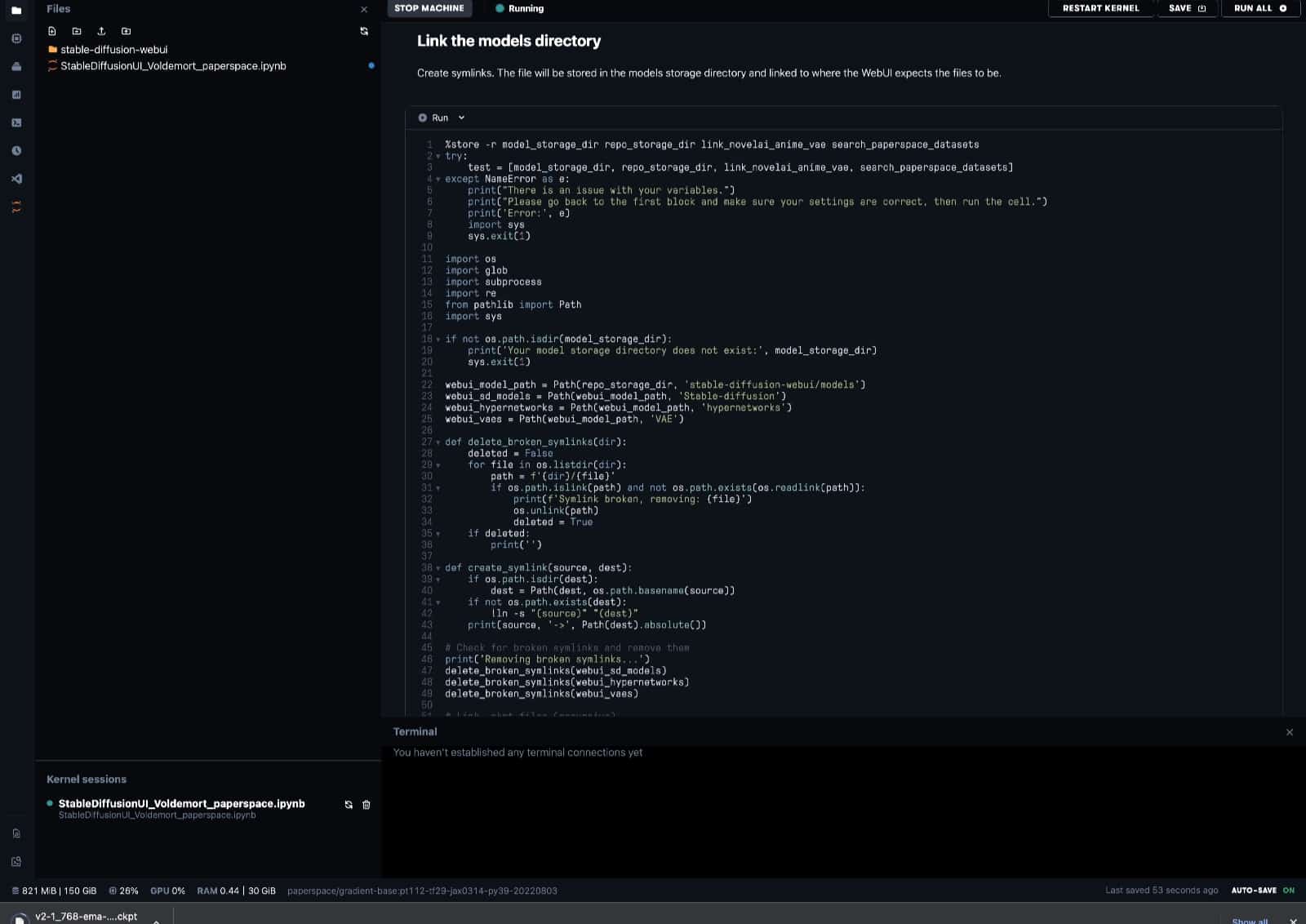Create a new file in Files
This screenshot has width=1306, height=924.
[x=52, y=31]
